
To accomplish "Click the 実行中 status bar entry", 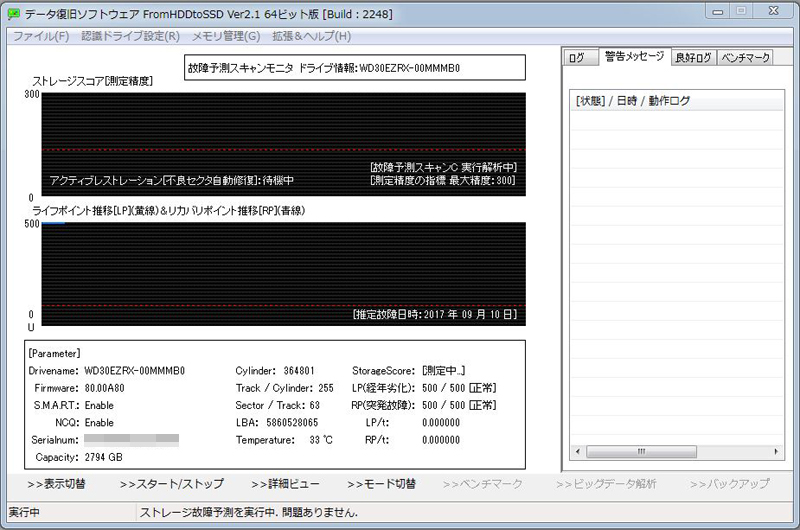I will (24, 512).
